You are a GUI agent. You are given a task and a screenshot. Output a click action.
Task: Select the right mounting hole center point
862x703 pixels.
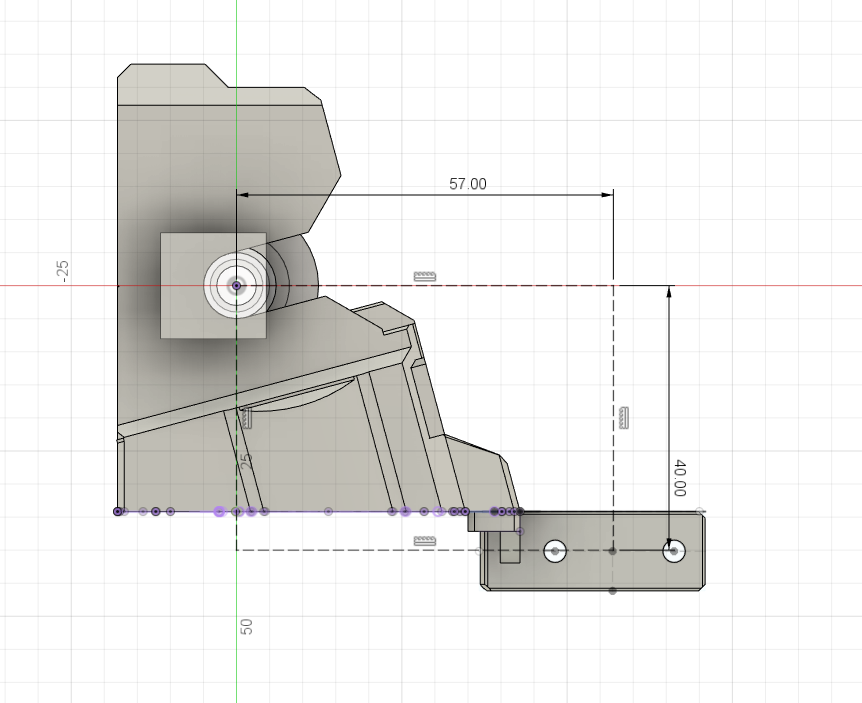click(673, 550)
